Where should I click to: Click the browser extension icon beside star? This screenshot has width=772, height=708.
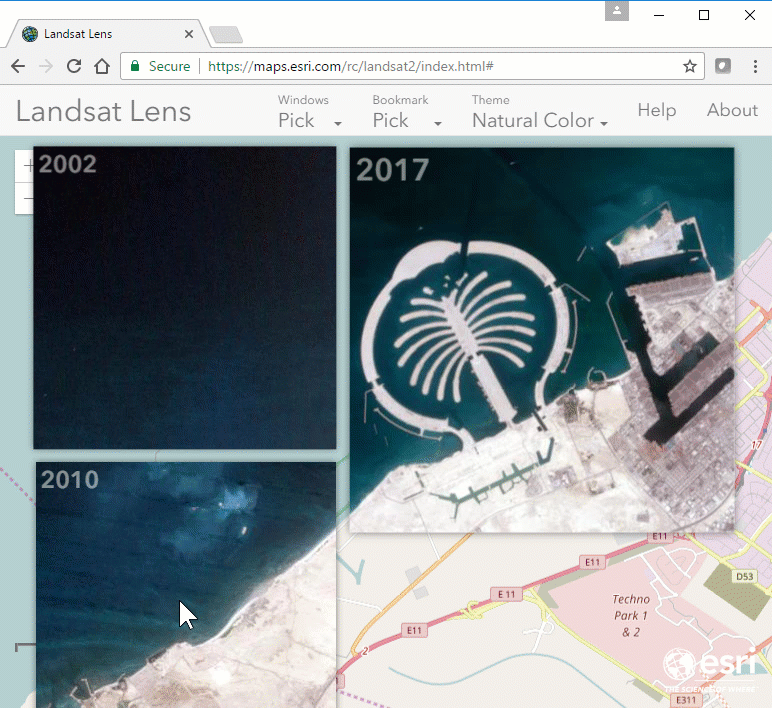pyautogui.click(x=723, y=66)
